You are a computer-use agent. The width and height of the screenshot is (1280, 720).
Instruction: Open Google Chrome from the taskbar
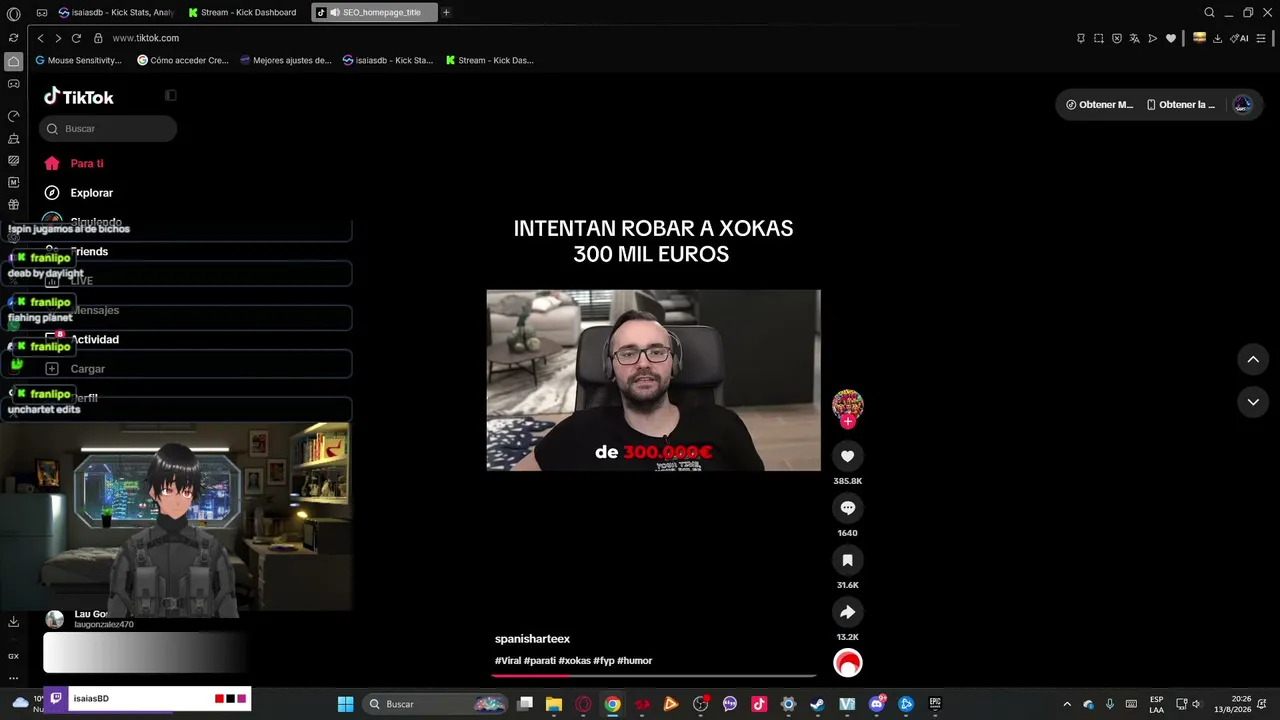612,704
